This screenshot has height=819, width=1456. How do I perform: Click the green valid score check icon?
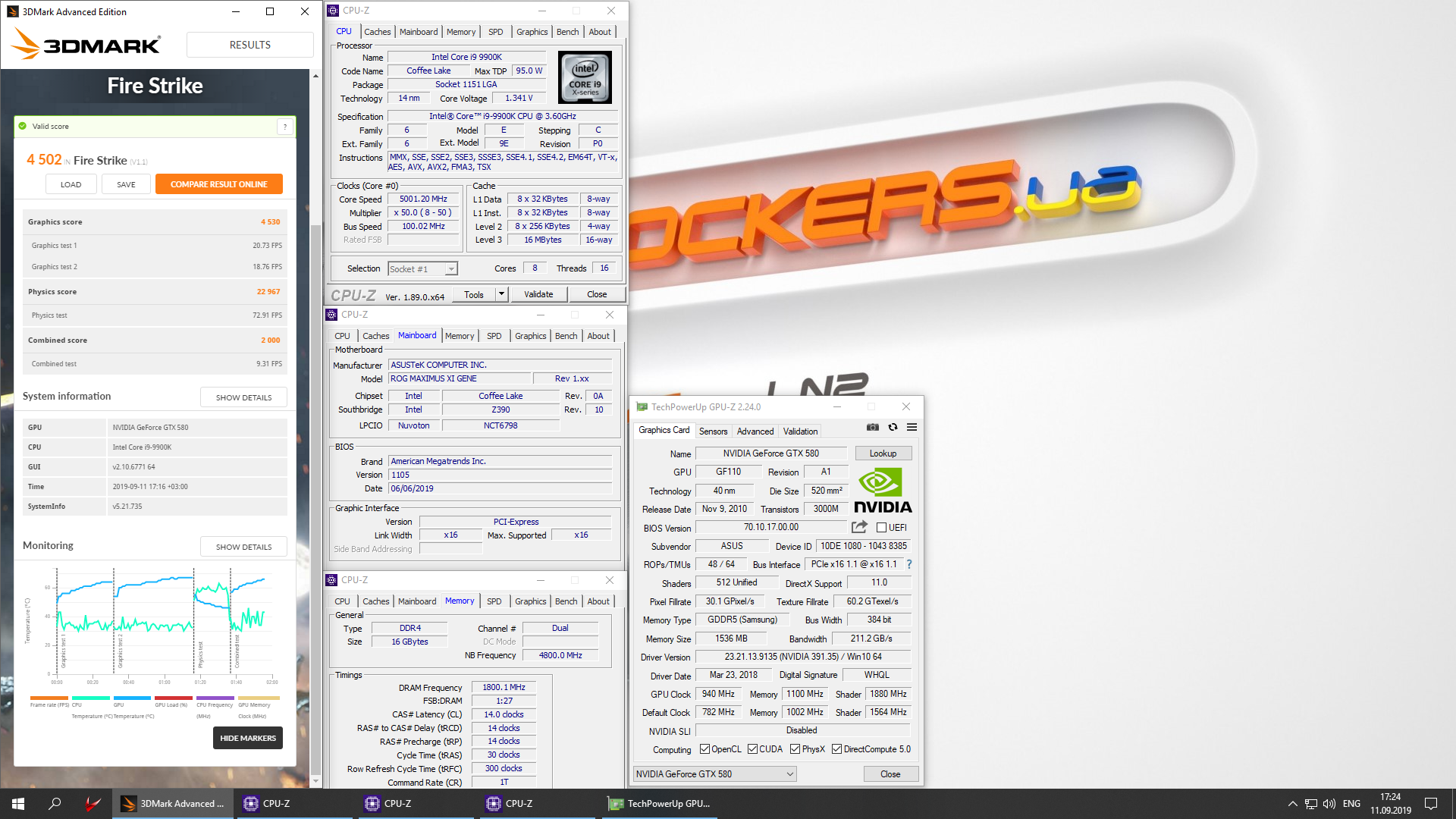pyautogui.click(x=23, y=127)
